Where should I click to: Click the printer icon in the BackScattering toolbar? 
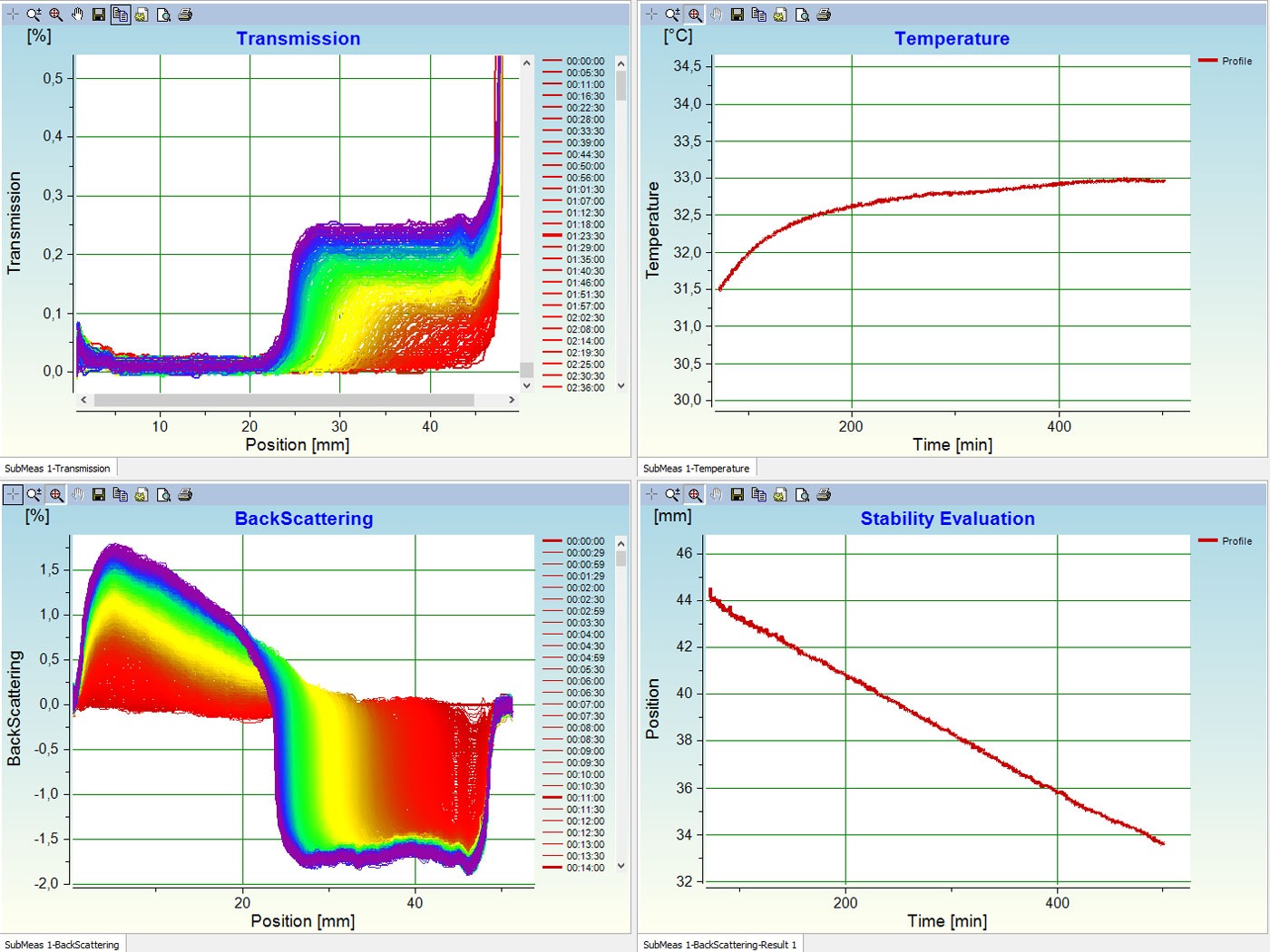pos(185,494)
